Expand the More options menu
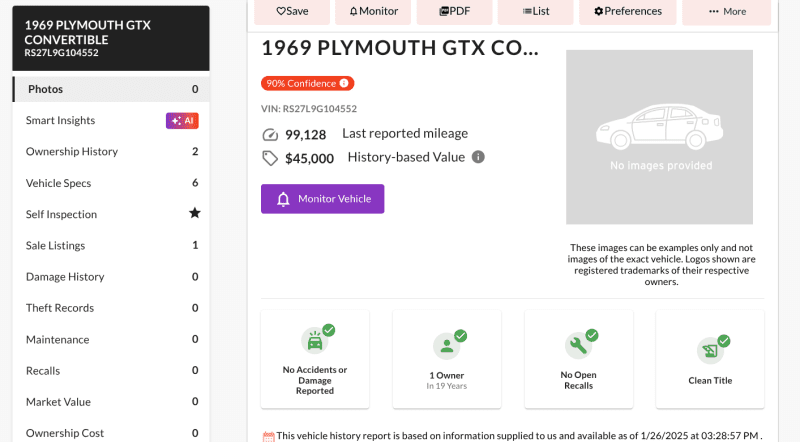This screenshot has height=442, width=800. (x=727, y=11)
